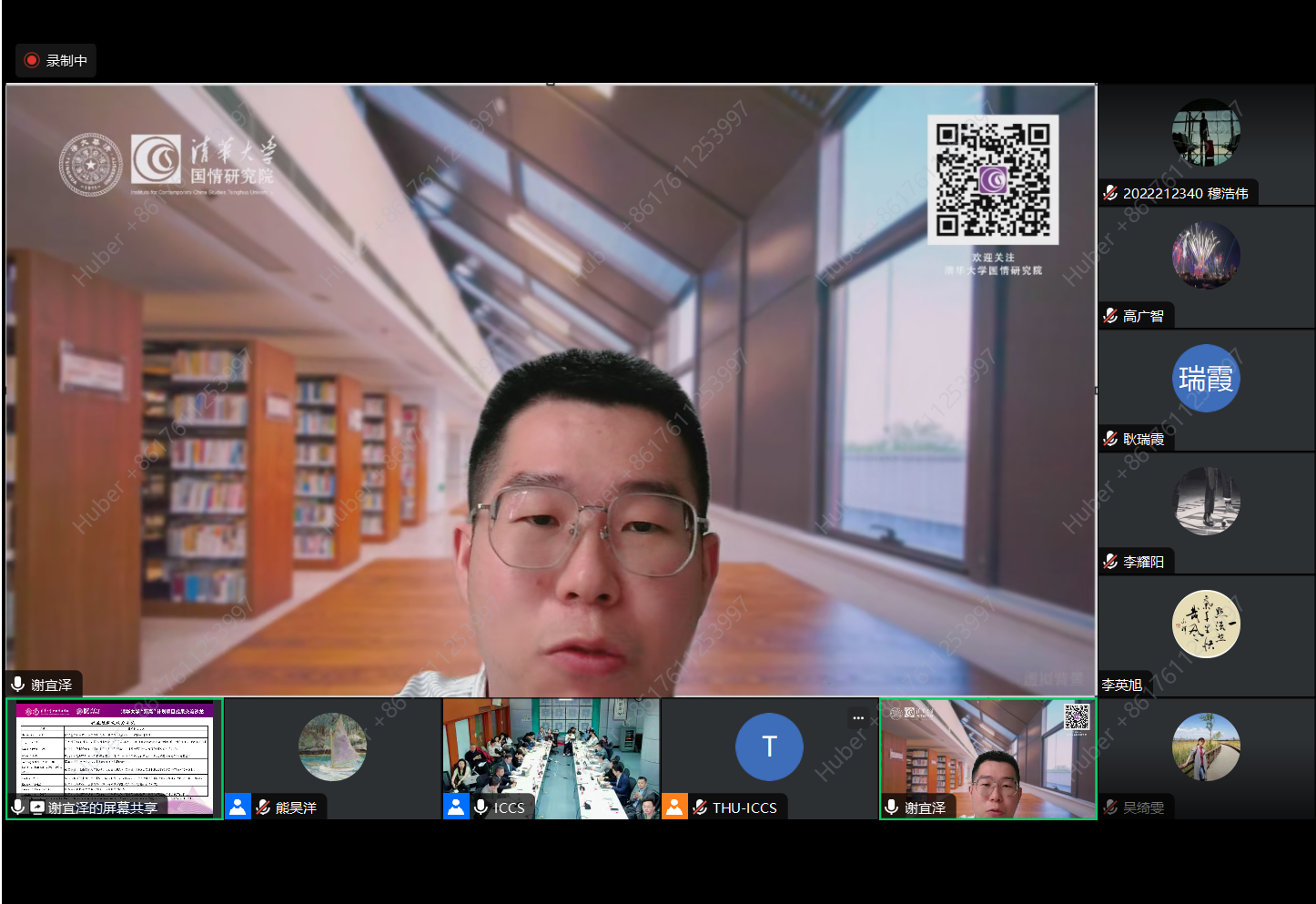Image resolution: width=1316 pixels, height=904 pixels.
Task: Click the QR code in the main video
Action: click(x=993, y=179)
